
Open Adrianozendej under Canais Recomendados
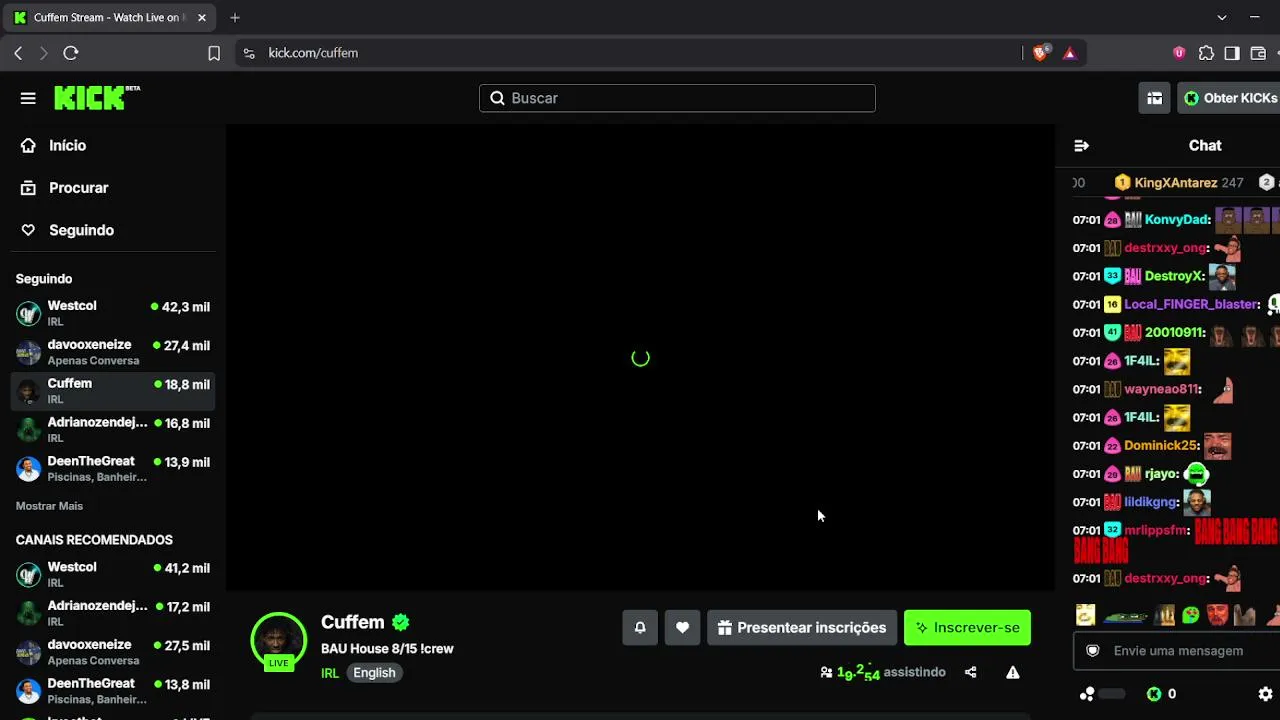coord(113,613)
